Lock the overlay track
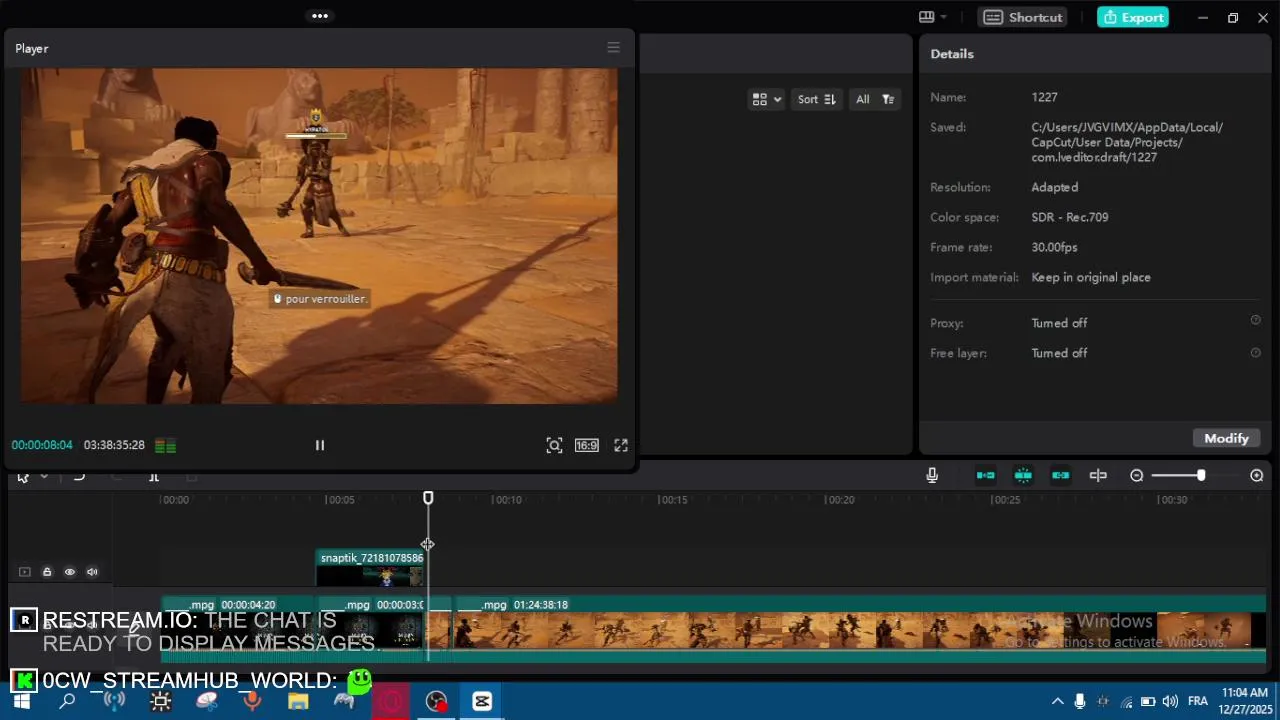The height and width of the screenshot is (720, 1280). [47, 572]
